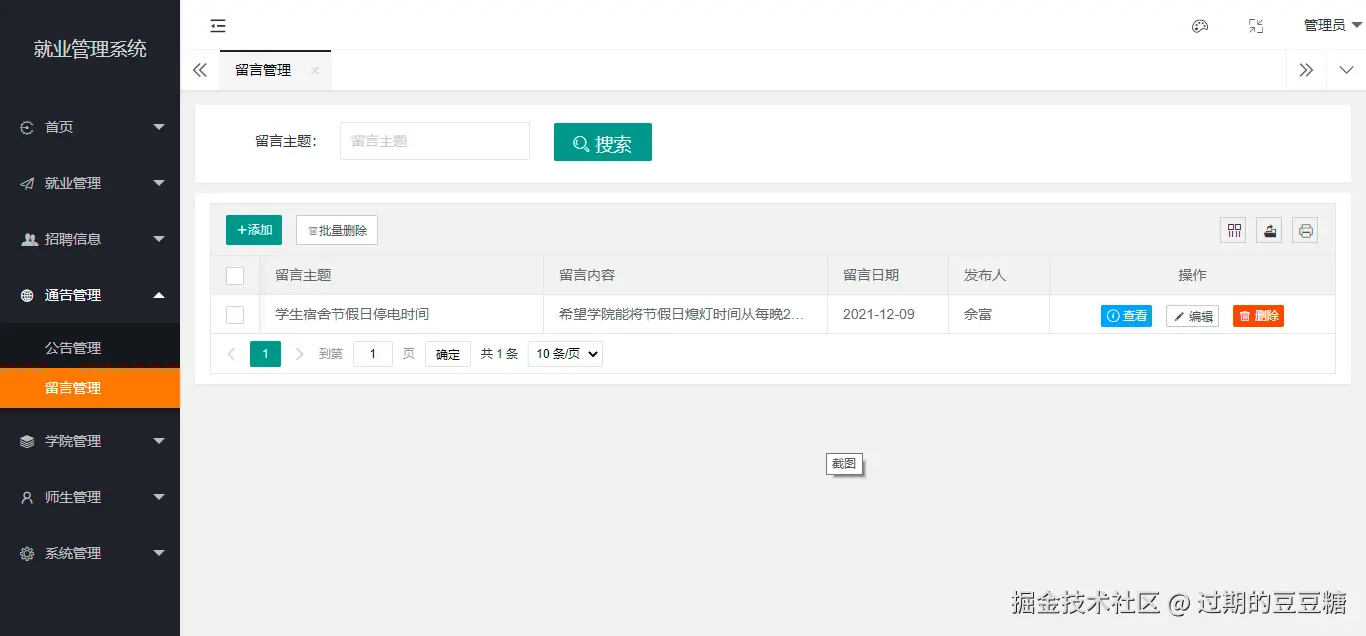Open the column display settings icon

point(1232,229)
